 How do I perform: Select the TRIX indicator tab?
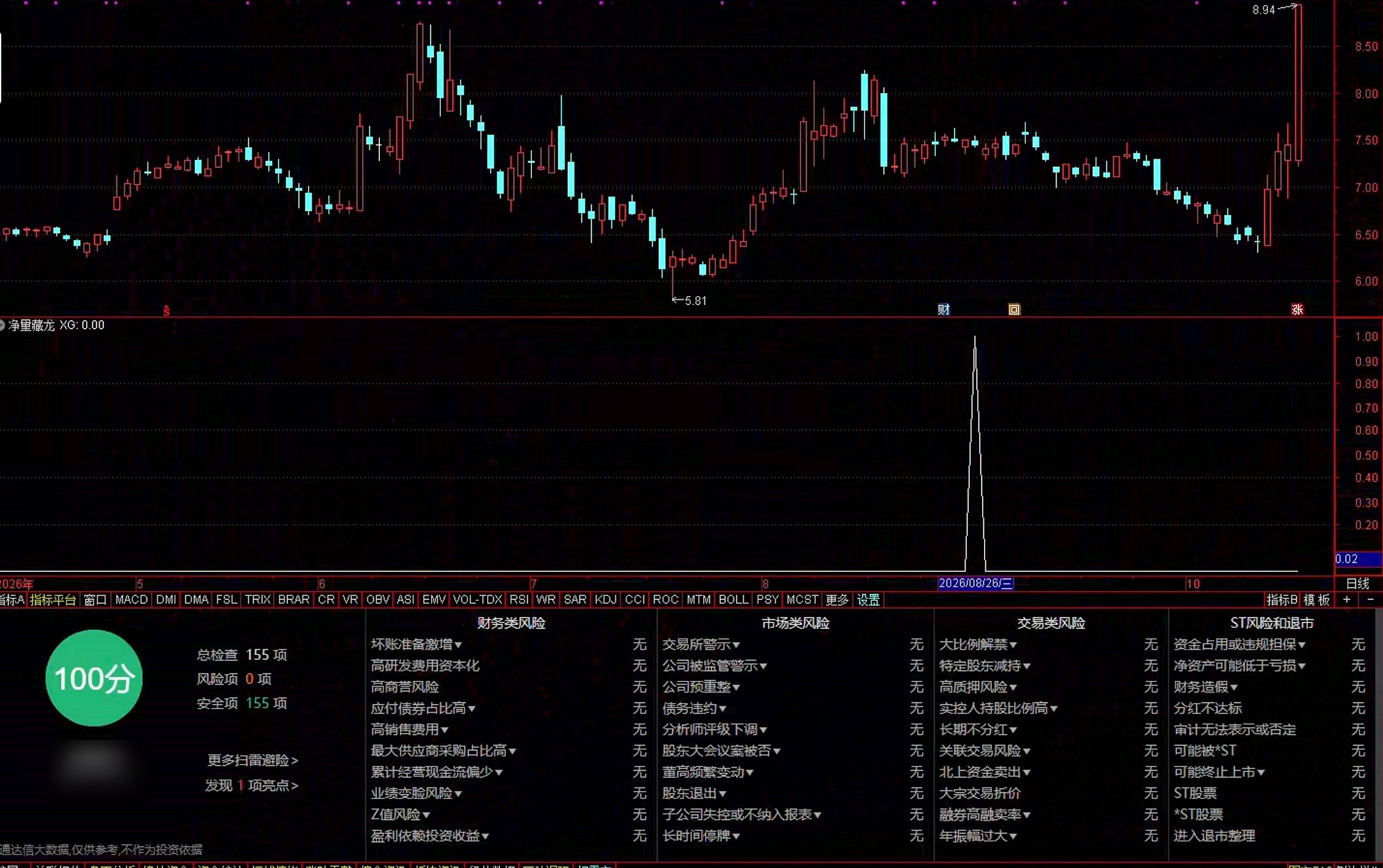(257, 600)
